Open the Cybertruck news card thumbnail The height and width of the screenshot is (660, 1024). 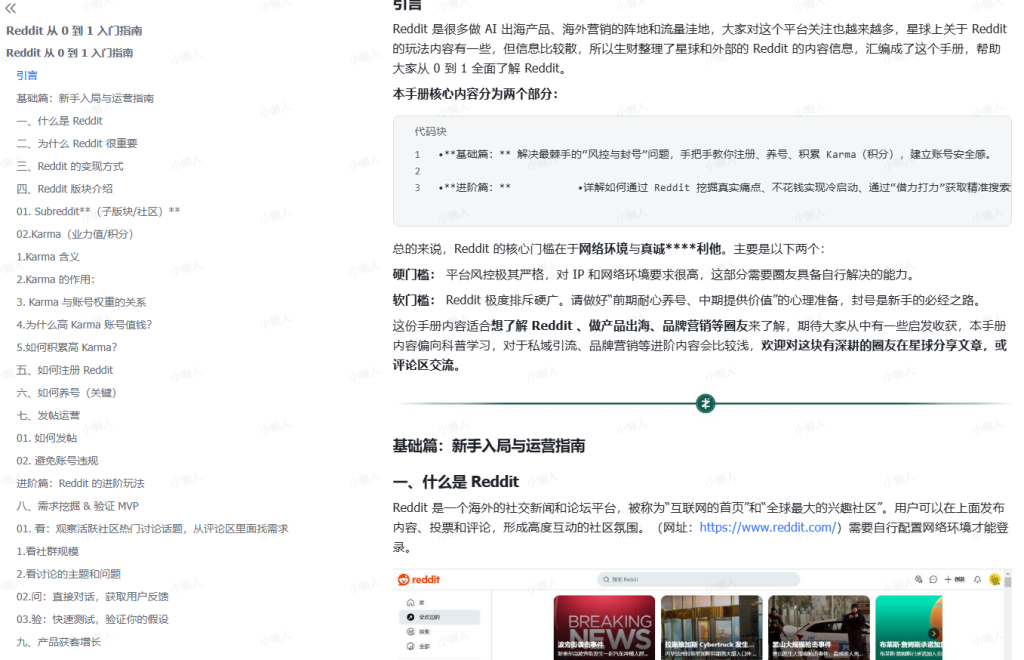point(711,627)
